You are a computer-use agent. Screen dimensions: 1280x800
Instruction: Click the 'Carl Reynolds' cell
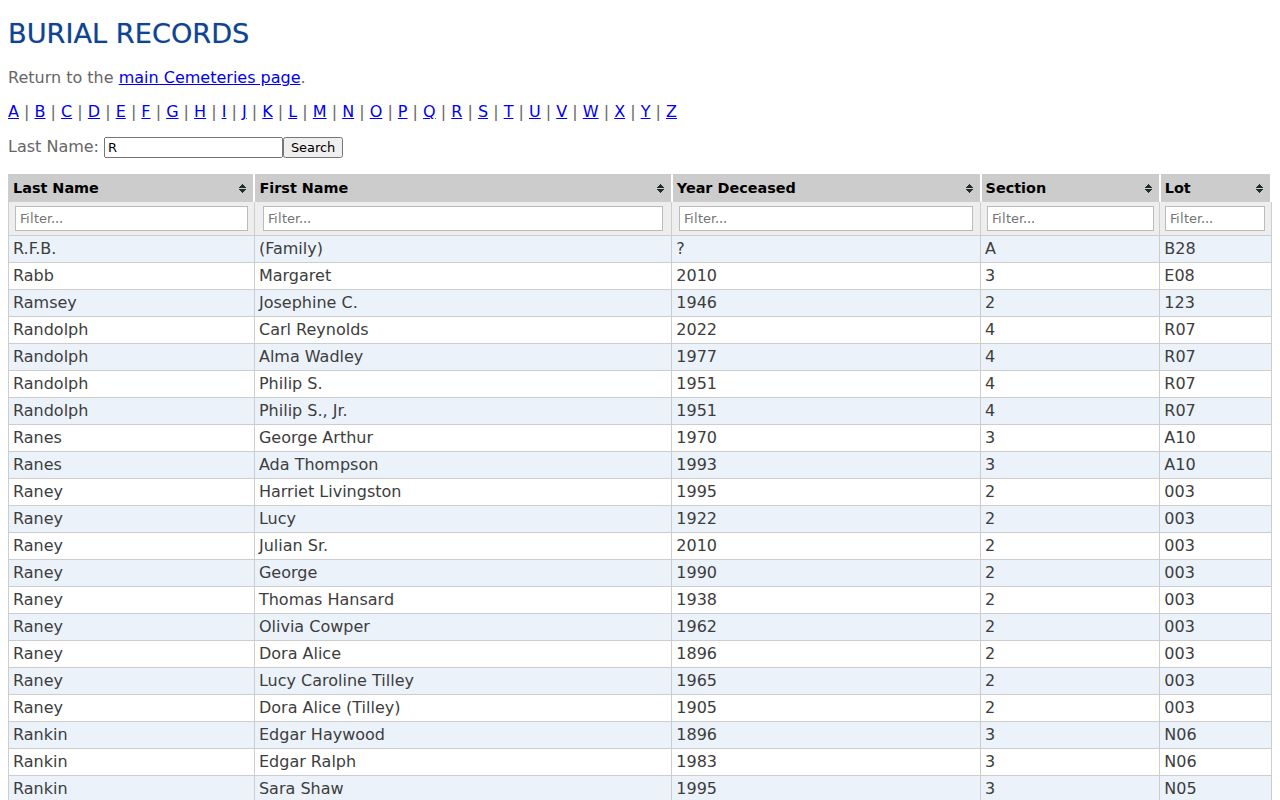[463, 330]
